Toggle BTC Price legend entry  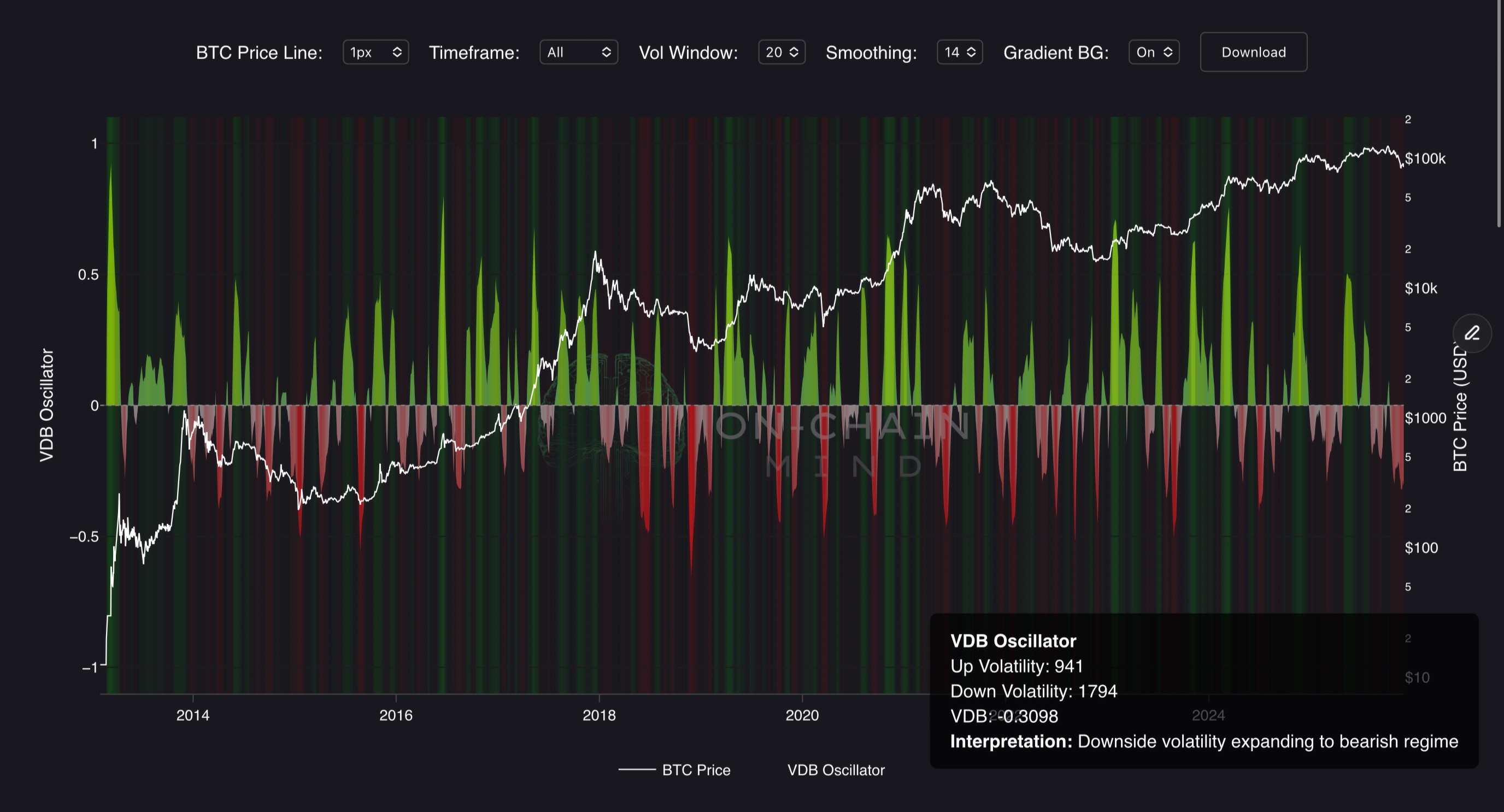696,770
